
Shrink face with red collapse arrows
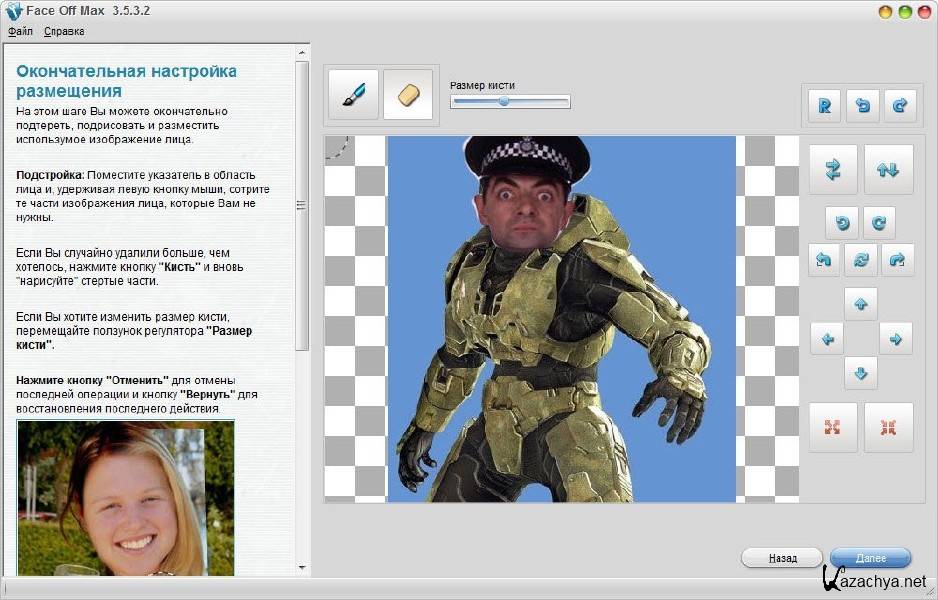(x=888, y=427)
